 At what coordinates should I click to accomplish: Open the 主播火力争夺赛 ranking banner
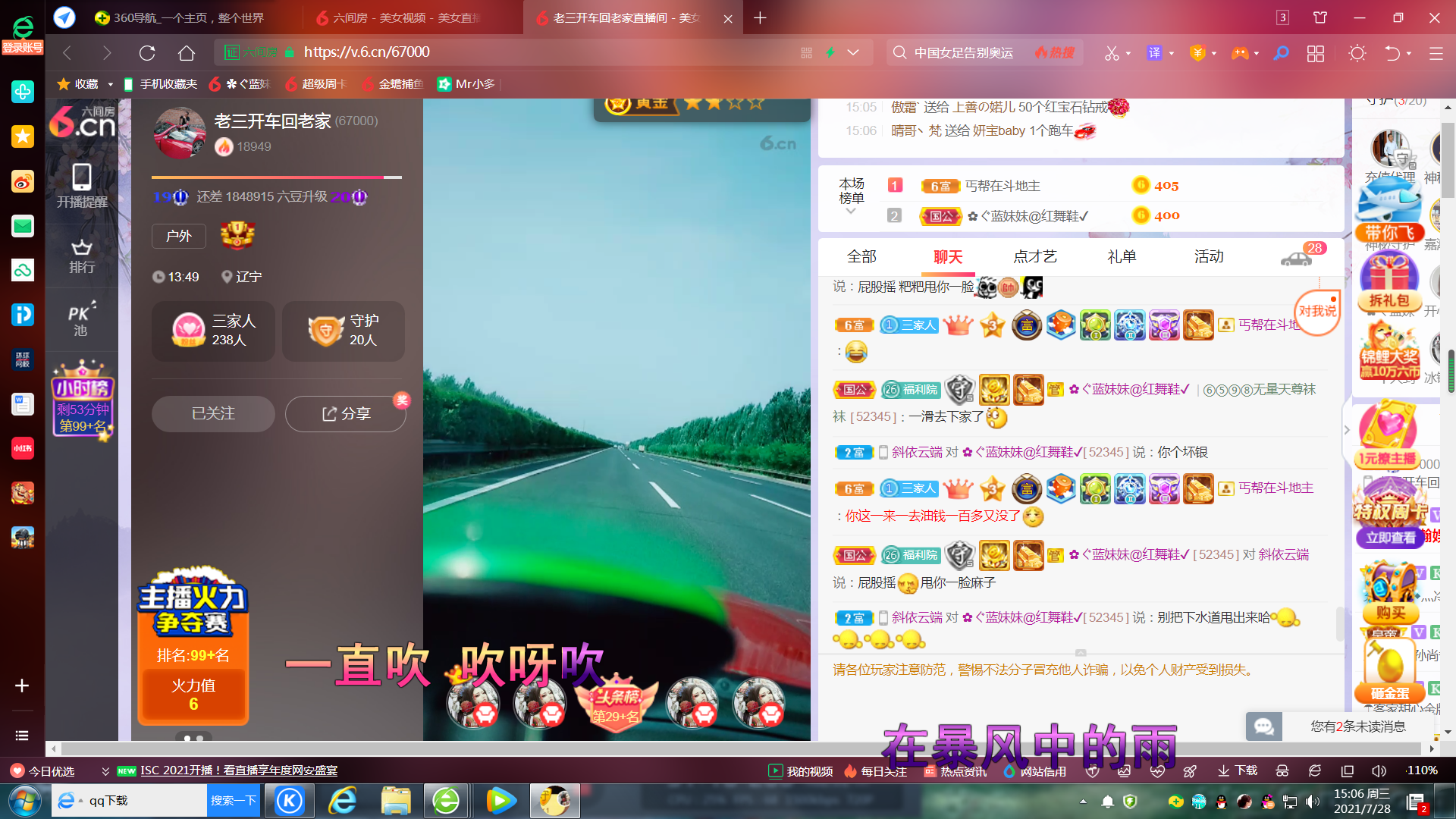click(x=193, y=645)
